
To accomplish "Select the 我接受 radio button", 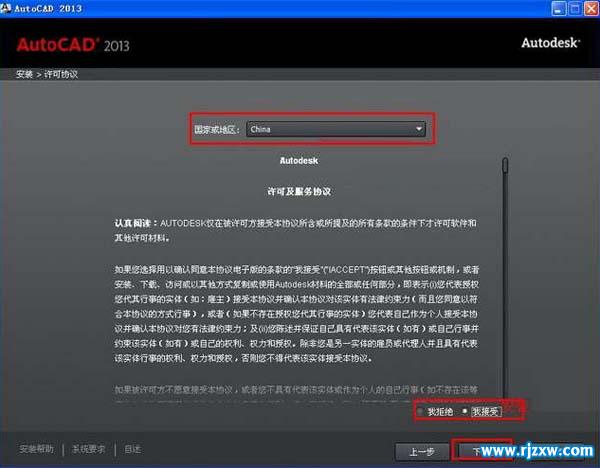I will (465, 411).
